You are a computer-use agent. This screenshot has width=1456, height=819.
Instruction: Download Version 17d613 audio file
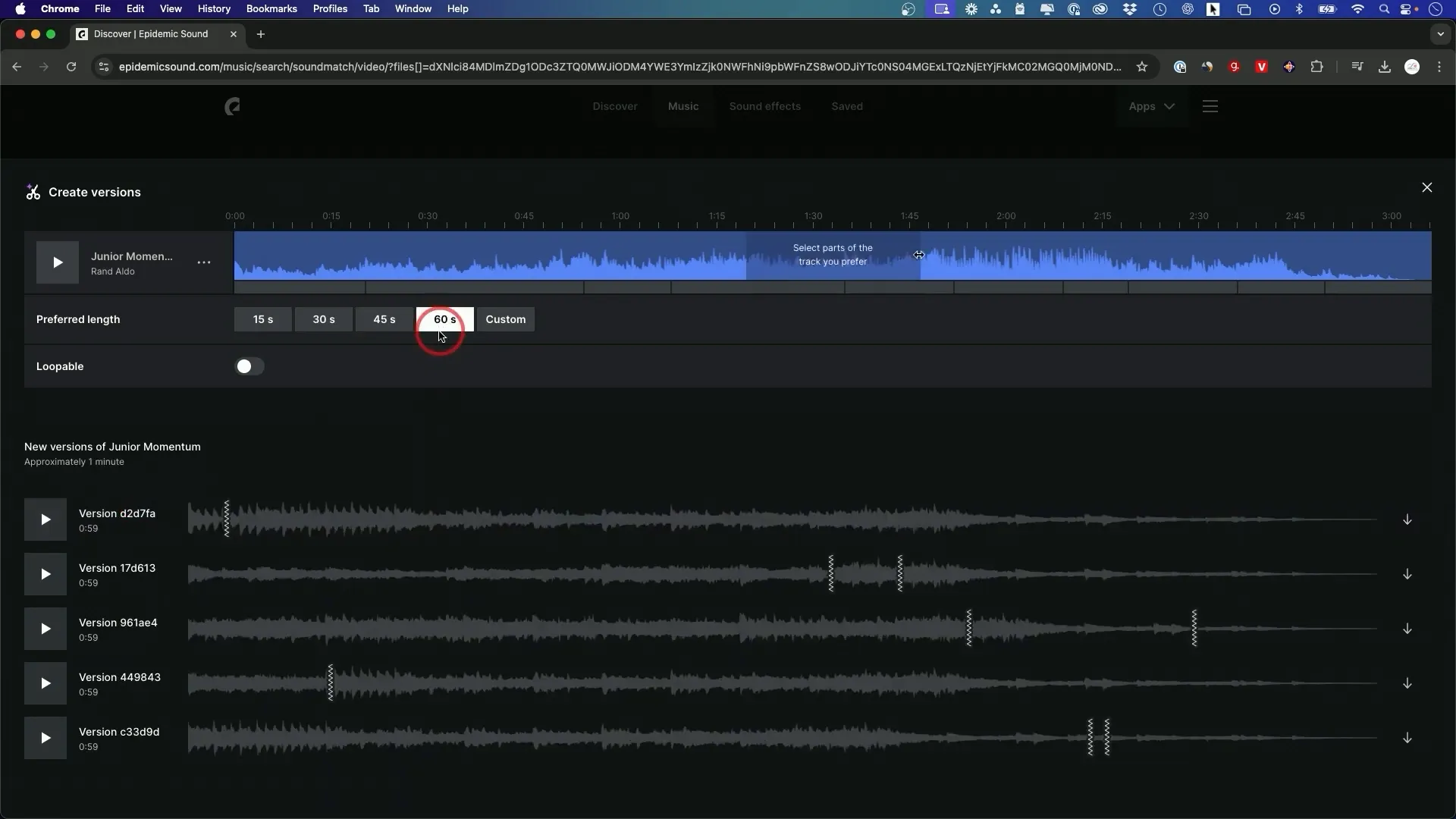coord(1407,573)
